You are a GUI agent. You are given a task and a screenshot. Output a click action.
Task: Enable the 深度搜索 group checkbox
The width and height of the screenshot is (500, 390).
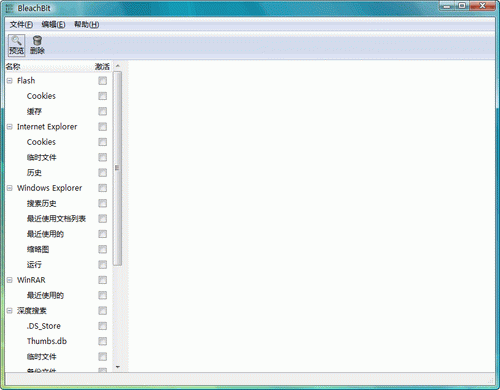click(103, 311)
